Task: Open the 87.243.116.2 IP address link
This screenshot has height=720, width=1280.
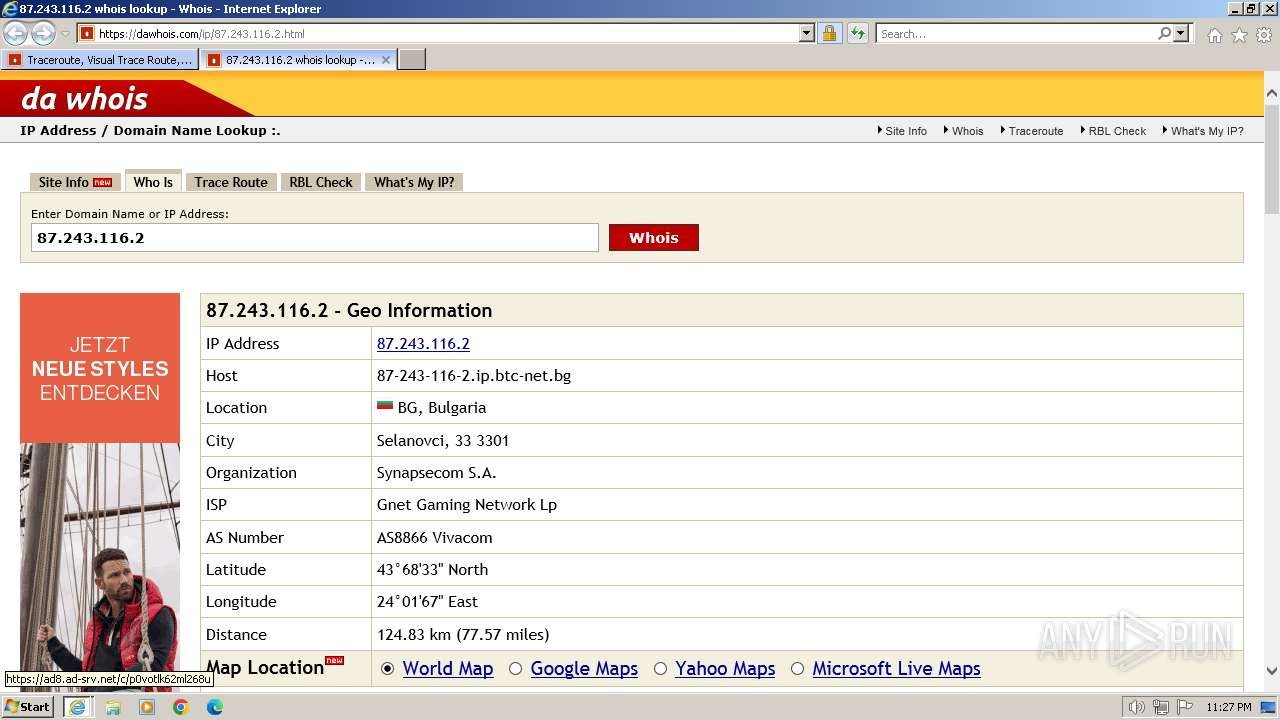Action: pos(423,343)
